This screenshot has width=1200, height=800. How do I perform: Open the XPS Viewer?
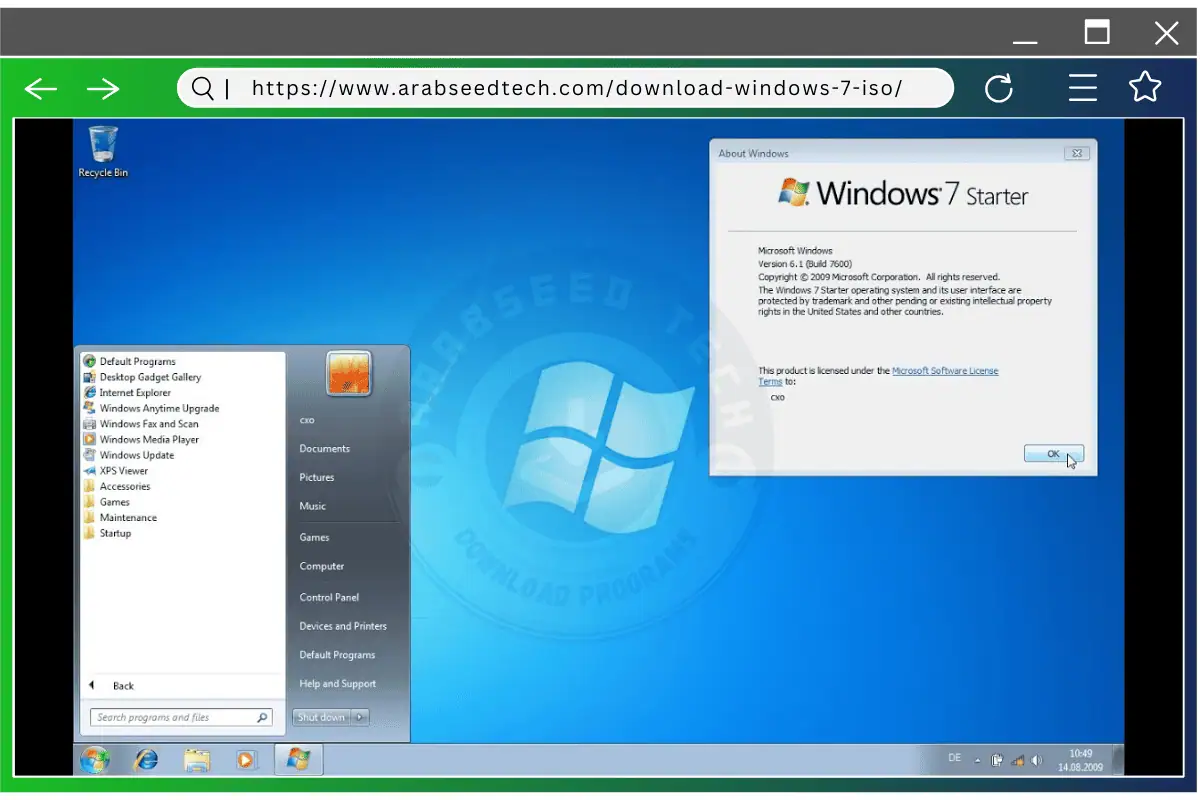click(x=128, y=470)
